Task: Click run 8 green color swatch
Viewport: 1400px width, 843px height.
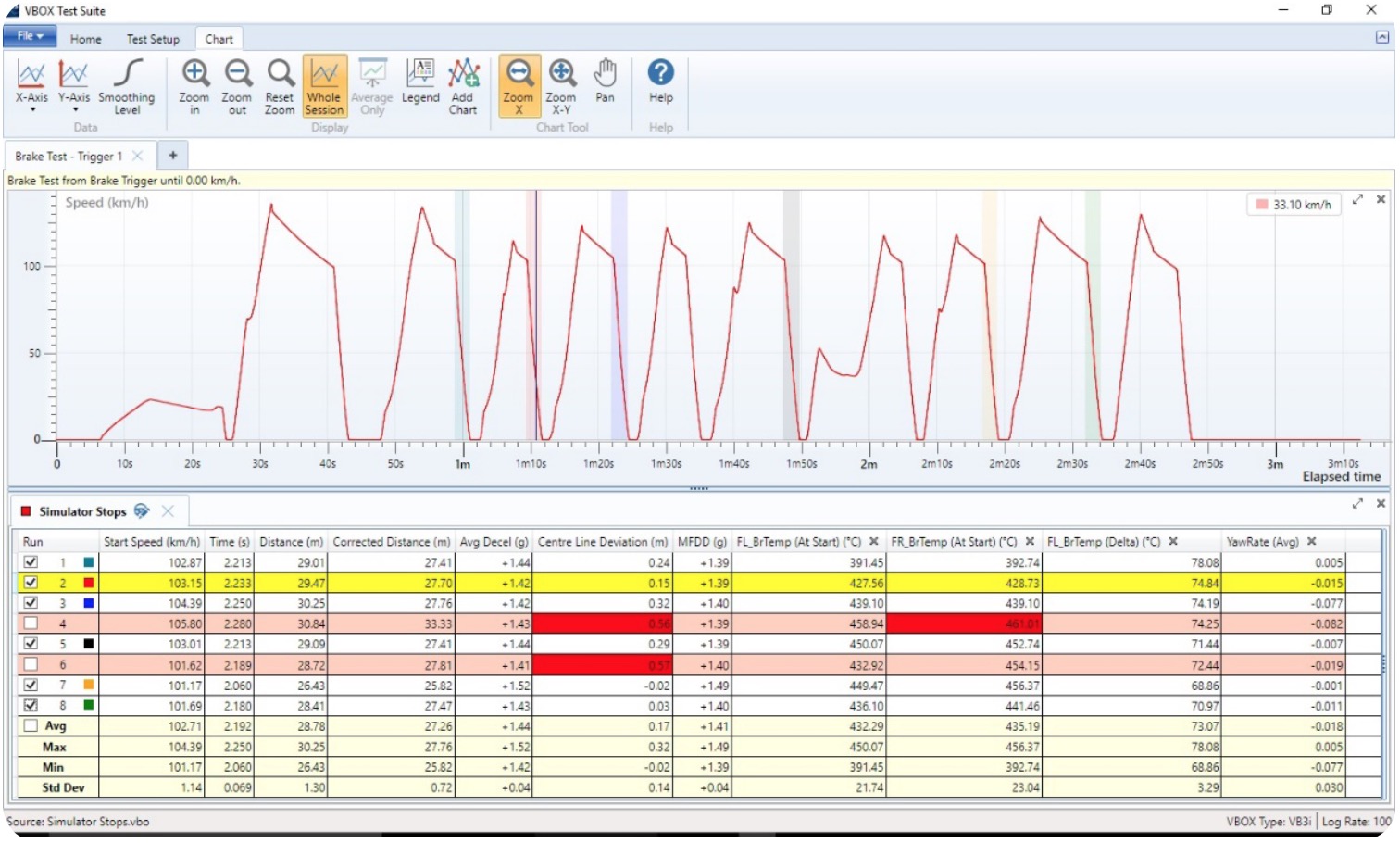Action: click(89, 705)
